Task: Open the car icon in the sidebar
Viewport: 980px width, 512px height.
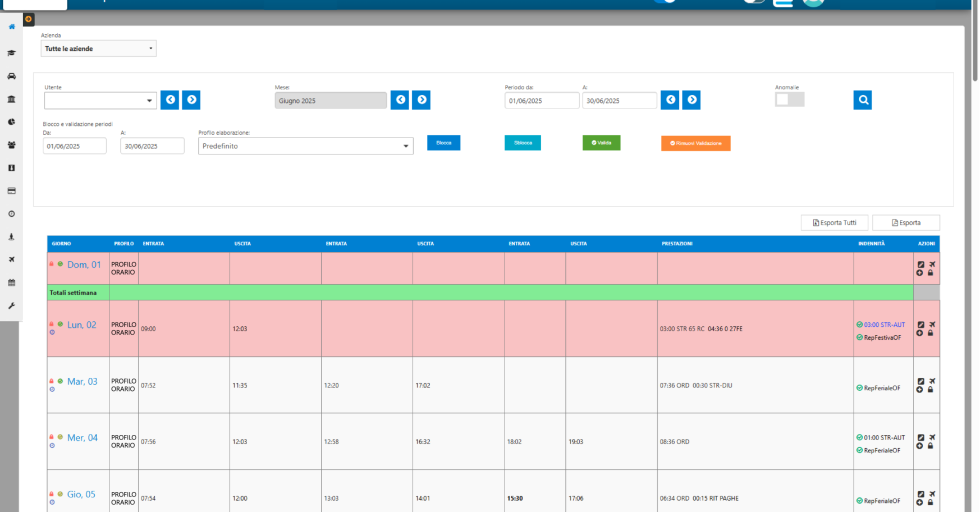Action: coord(11,76)
